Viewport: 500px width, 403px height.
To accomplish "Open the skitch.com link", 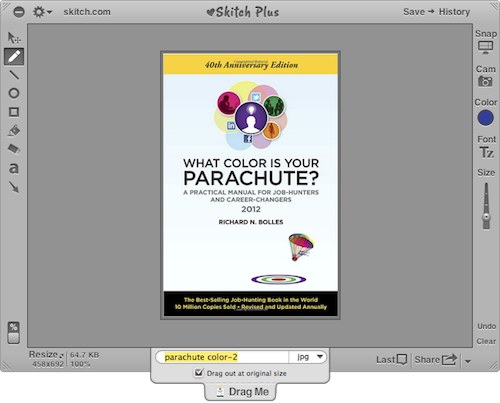I will (87, 12).
